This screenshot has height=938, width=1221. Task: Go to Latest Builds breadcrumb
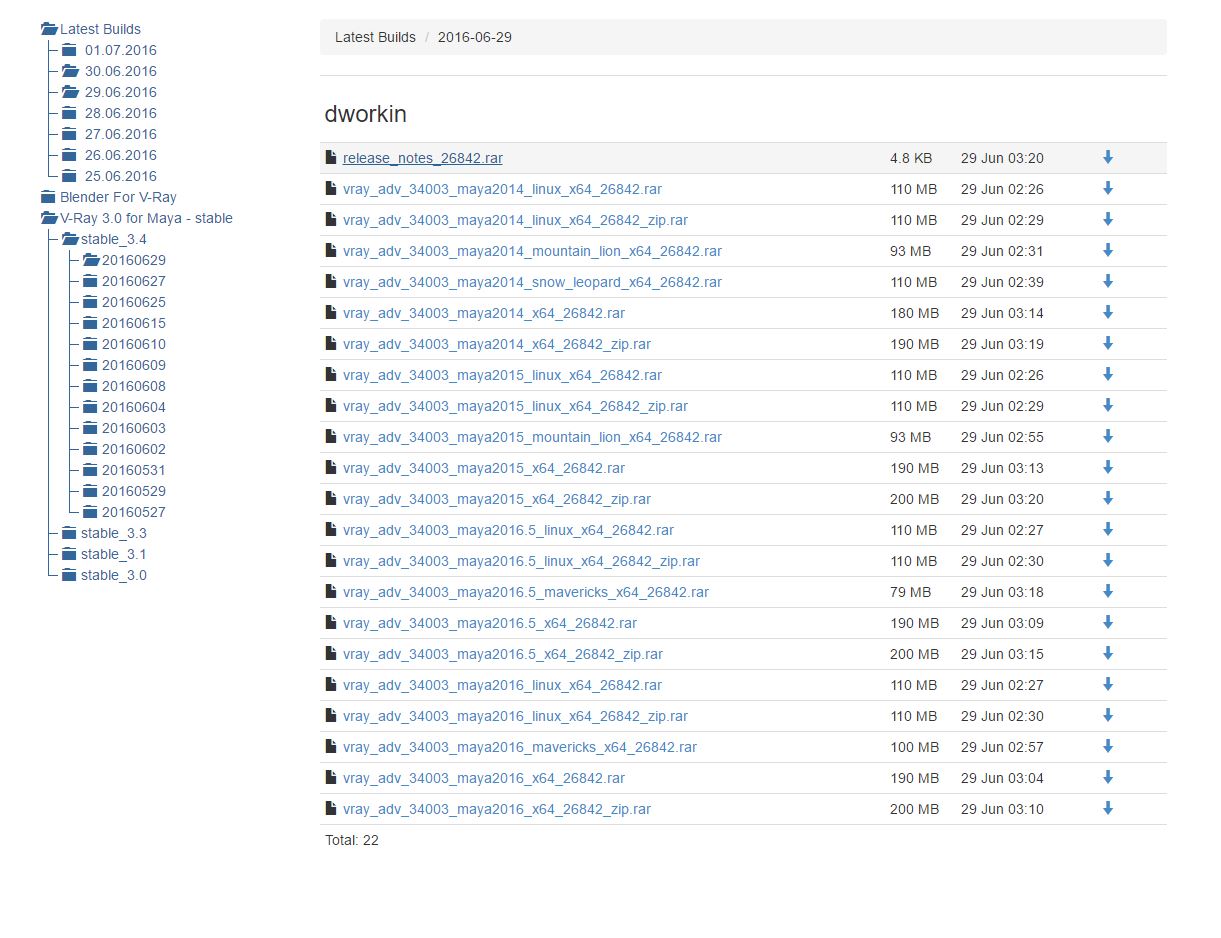[375, 37]
